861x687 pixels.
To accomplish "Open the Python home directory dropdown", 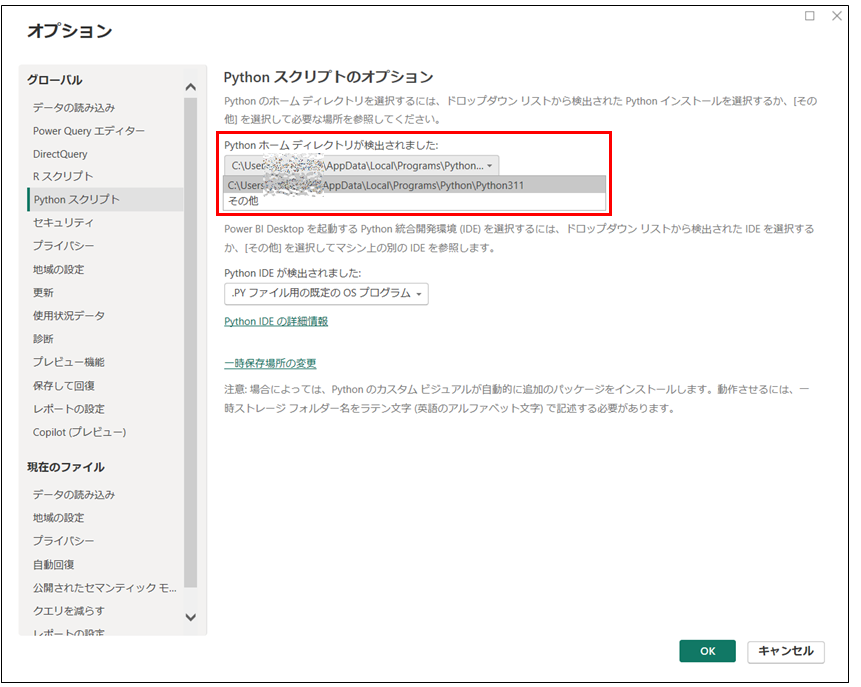I will [x=361, y=165].
